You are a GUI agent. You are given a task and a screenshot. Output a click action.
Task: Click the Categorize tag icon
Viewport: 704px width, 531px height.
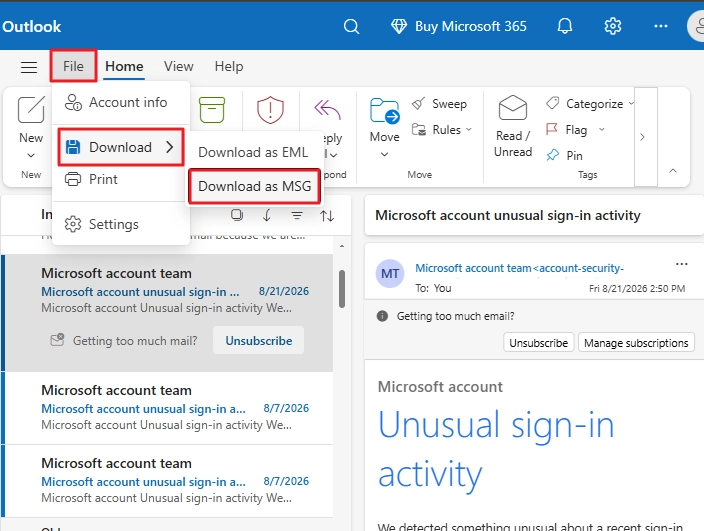click(553, 103)
